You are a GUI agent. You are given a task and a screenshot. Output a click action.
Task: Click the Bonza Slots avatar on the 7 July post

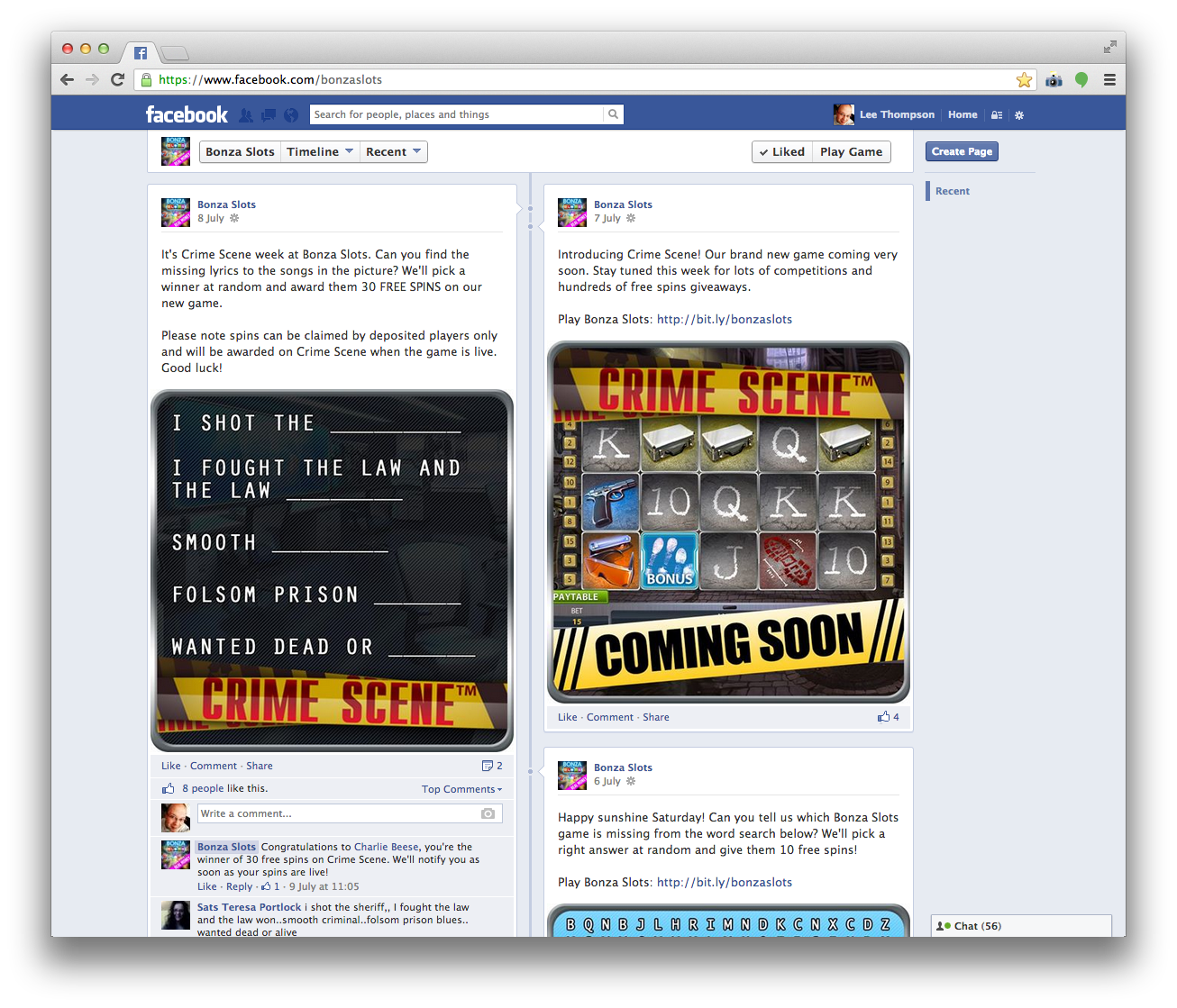(572, 213)
